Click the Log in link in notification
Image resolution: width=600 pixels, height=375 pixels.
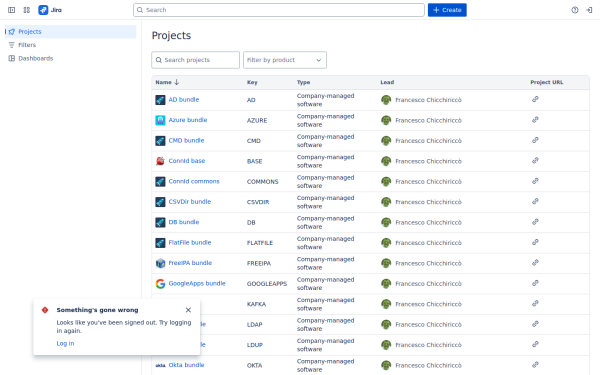[65, 344]
